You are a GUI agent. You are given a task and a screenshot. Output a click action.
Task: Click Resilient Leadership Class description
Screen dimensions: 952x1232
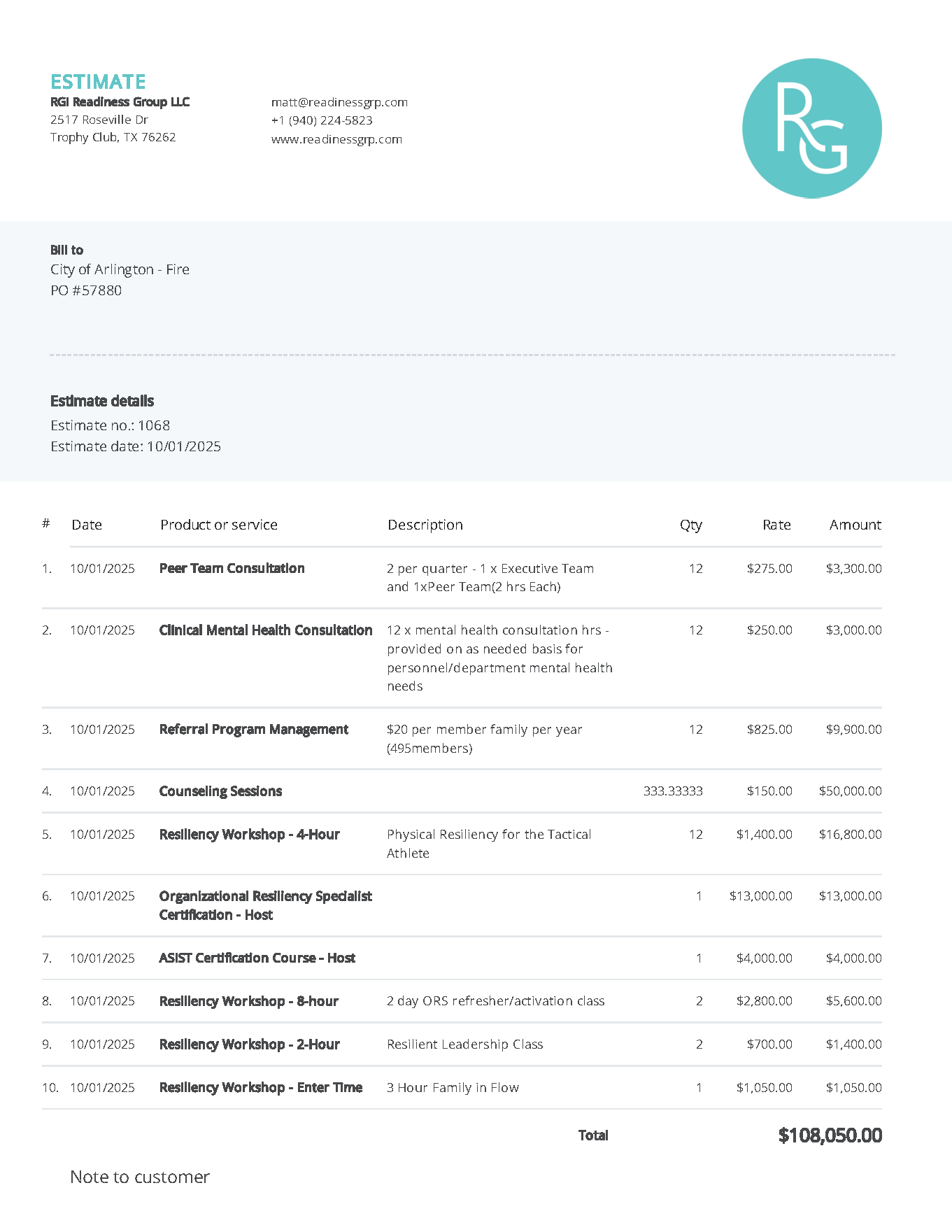click(464, 1045)
